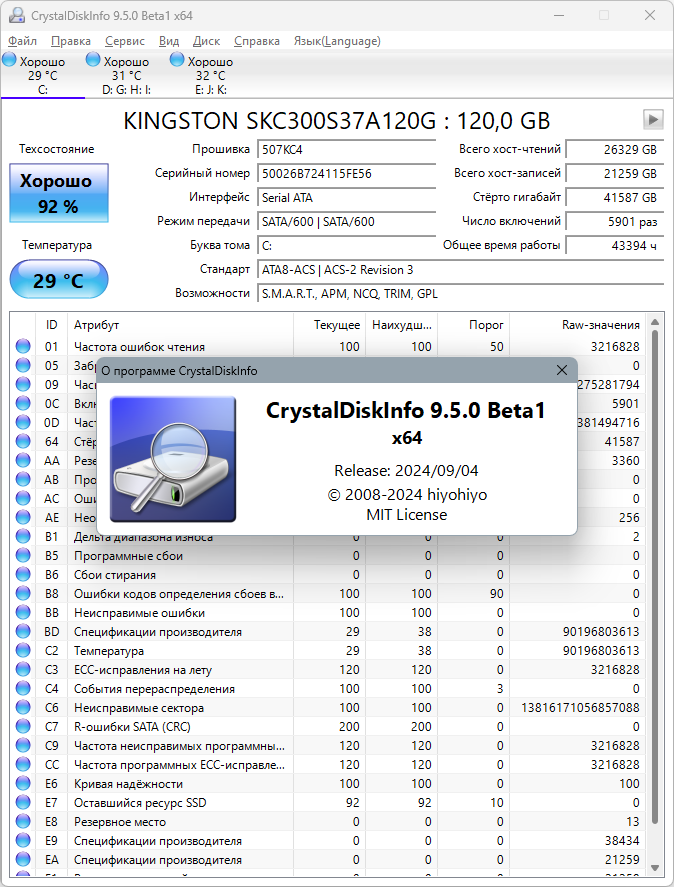
Task: Click the firmware field 507KC4
Action: (x=346, y=150)
